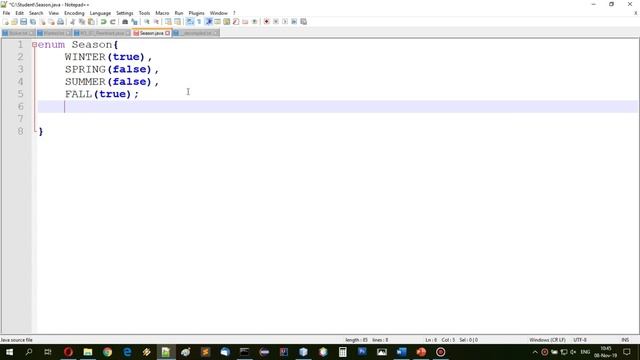The width and height of the screenshot is (640, 360).
Task: Click empty line 6 in editor
Action: (337, 107)
